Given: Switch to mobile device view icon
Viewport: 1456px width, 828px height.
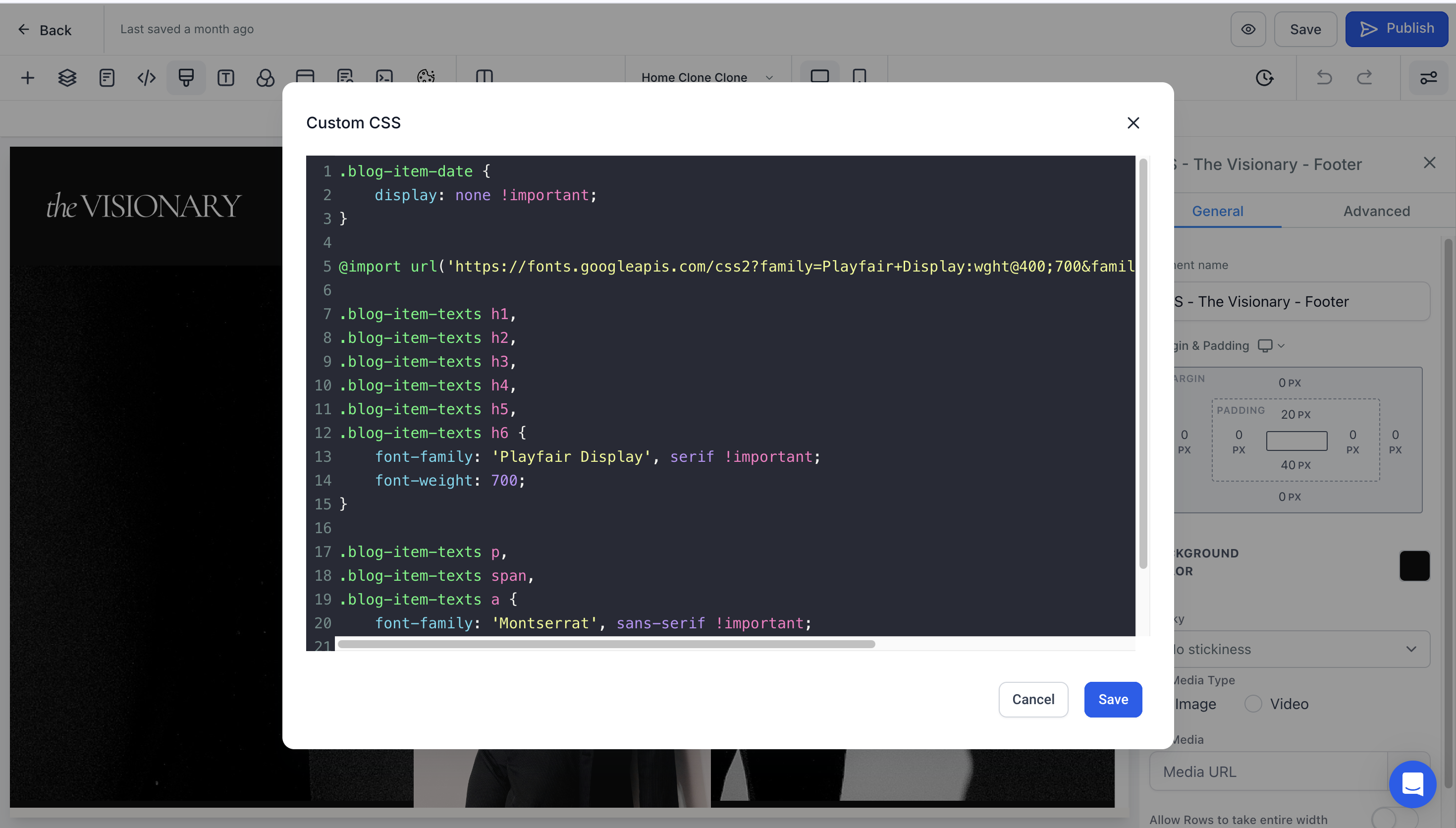Looking at the screenshot, I should [859, 77].
